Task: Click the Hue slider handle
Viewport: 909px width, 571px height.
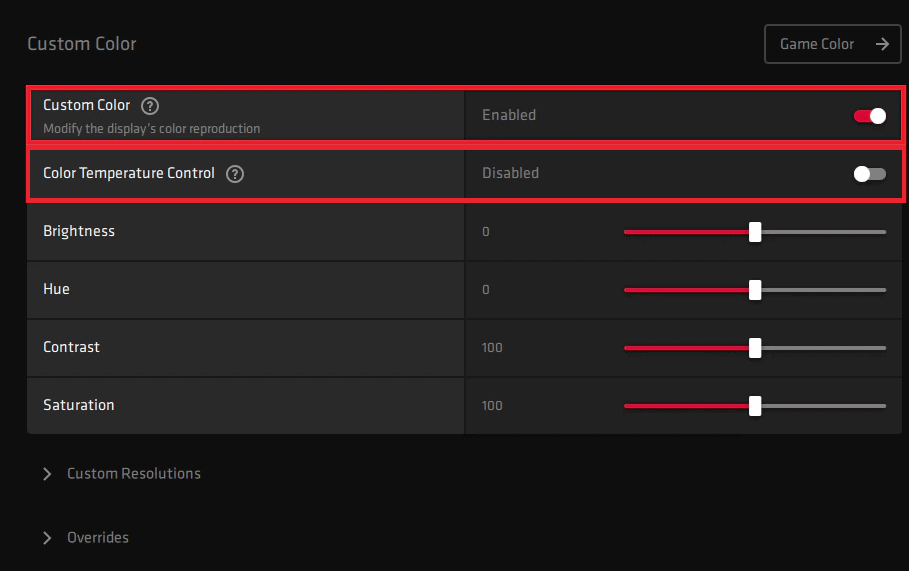Action: point(755,290)
